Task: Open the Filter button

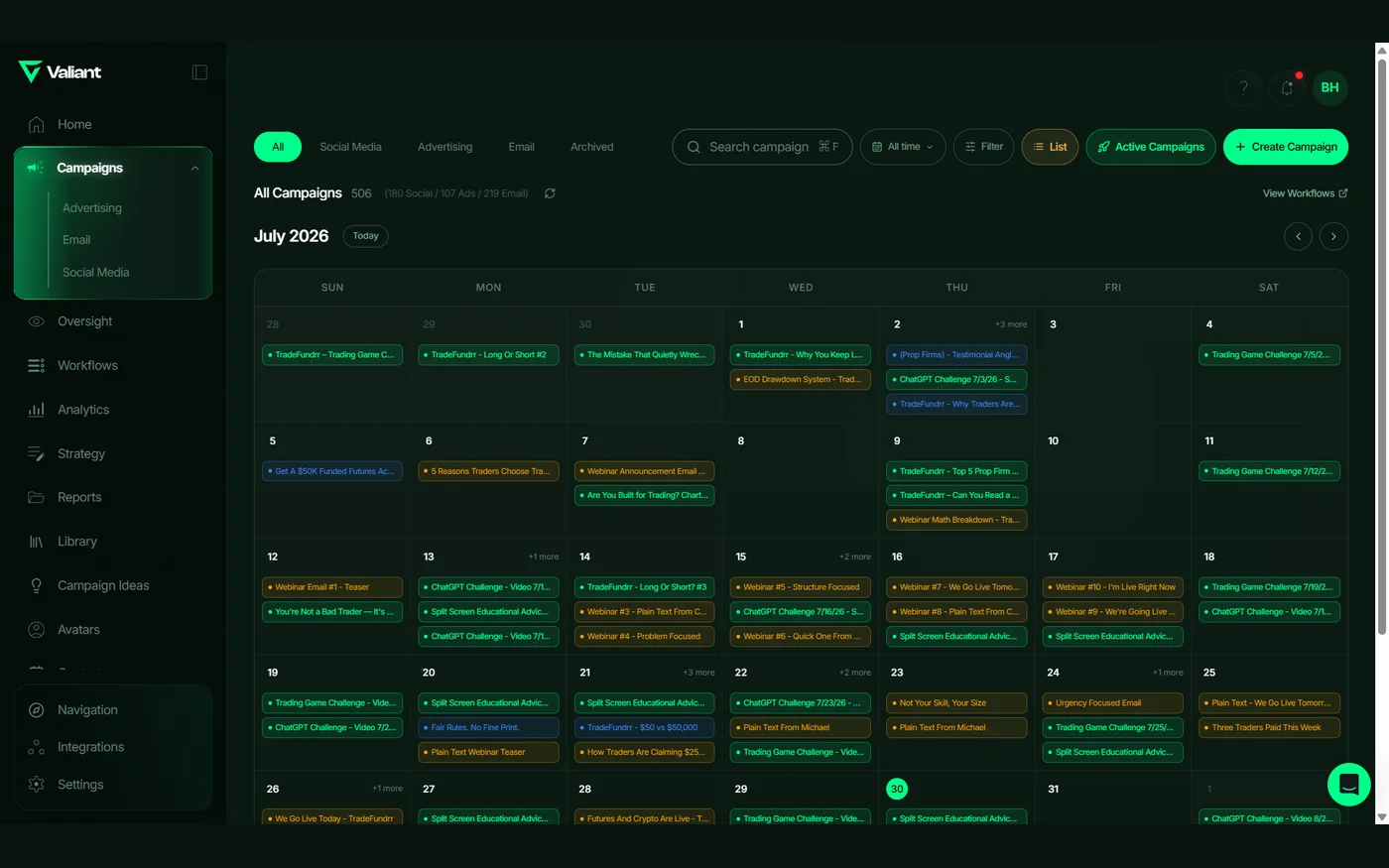Action: (x=983, y=147)
